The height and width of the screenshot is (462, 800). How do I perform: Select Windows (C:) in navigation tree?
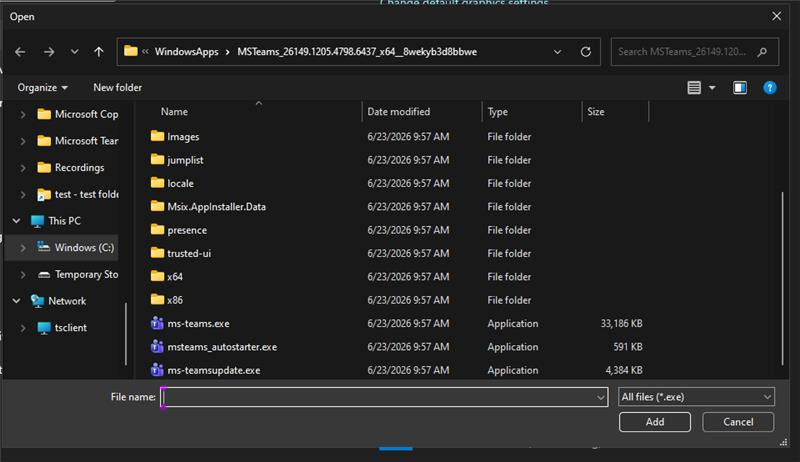click(x=84, y=248)
